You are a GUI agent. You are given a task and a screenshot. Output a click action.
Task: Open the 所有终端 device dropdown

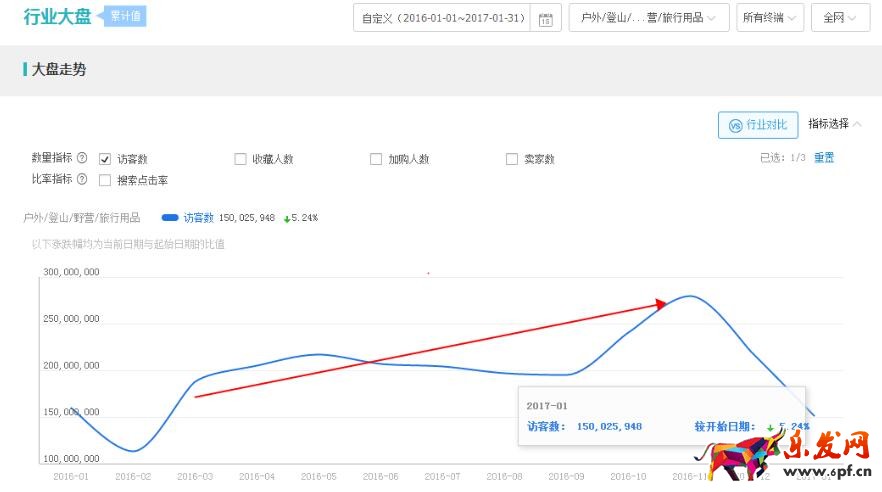click(x=770, y=17)
